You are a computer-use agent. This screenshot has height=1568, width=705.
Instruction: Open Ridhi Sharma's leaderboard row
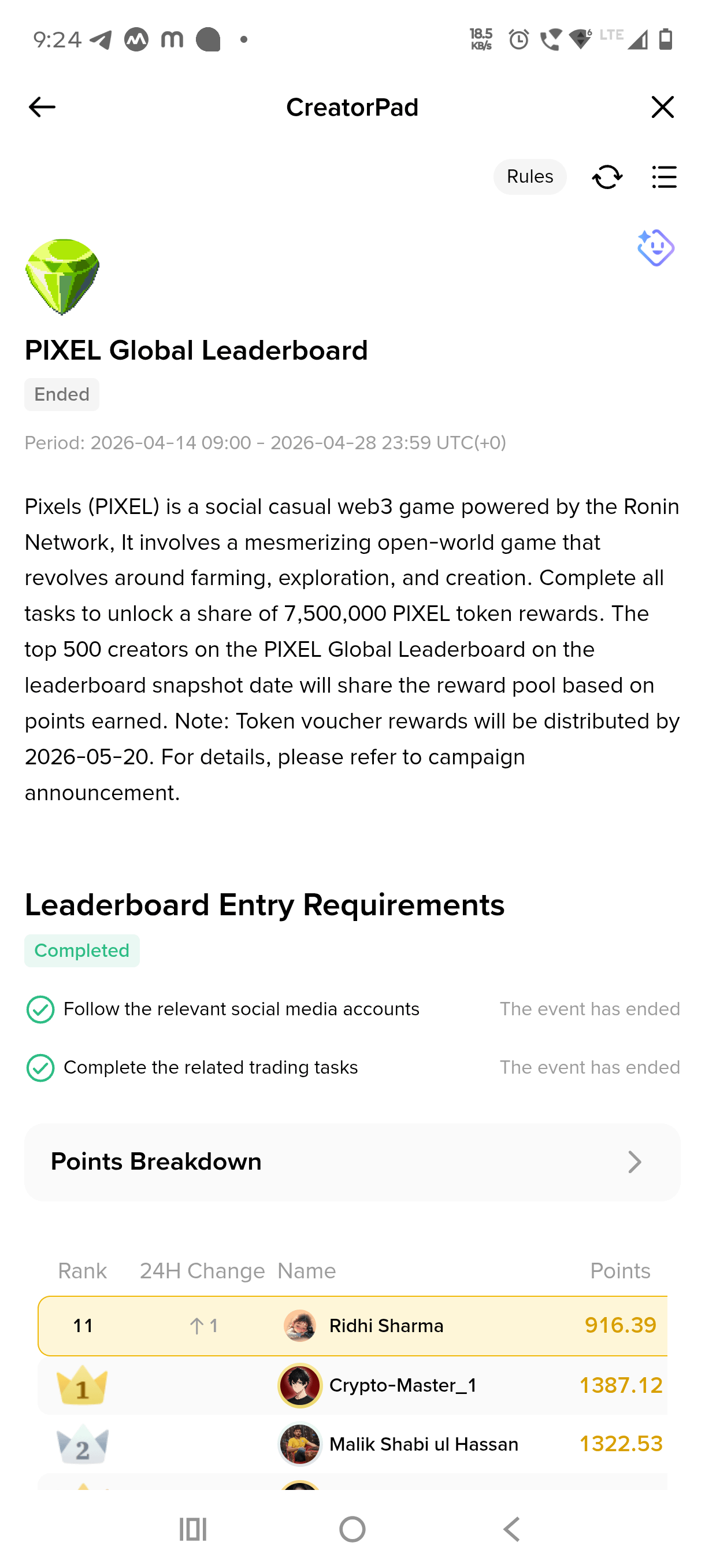point(353,1326)
